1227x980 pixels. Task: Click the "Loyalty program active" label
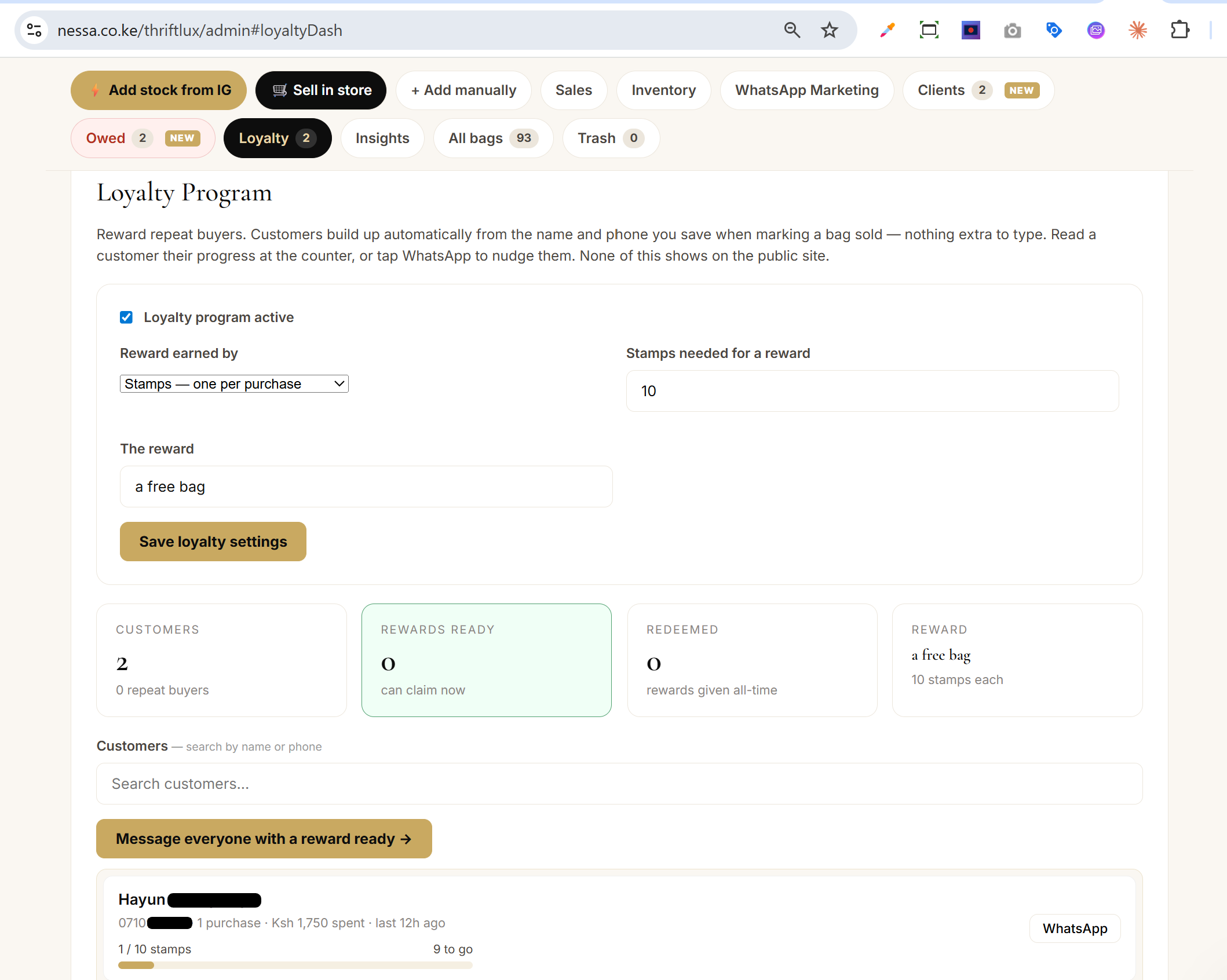click(x=219, y=317)
